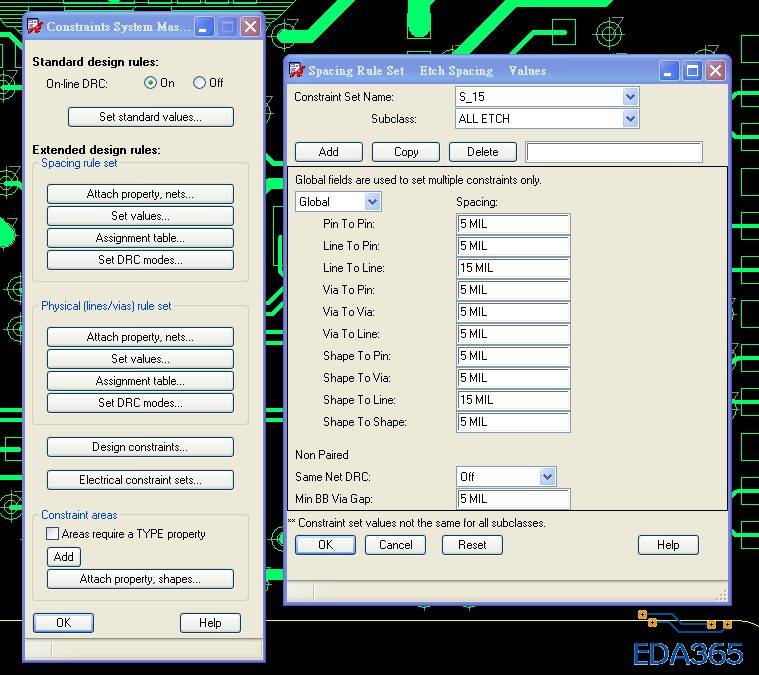Click the new constraint set name field
Viewport: 759px width, 675px height.
614,152
